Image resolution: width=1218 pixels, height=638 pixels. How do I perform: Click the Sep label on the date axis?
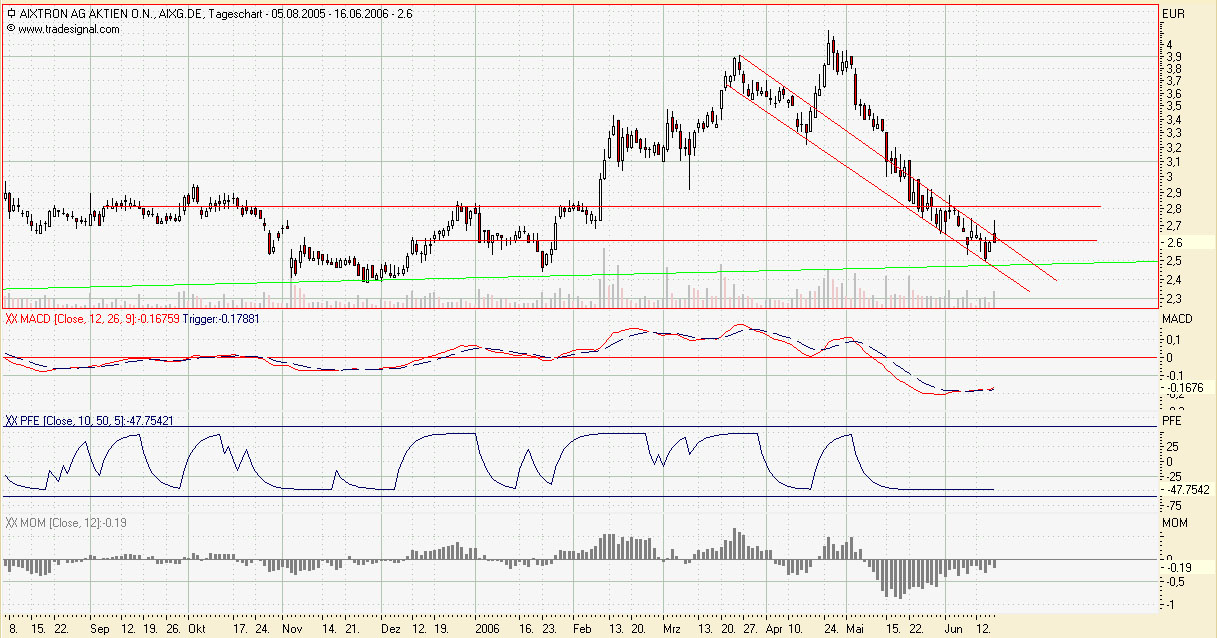click(x=100, y=630)
